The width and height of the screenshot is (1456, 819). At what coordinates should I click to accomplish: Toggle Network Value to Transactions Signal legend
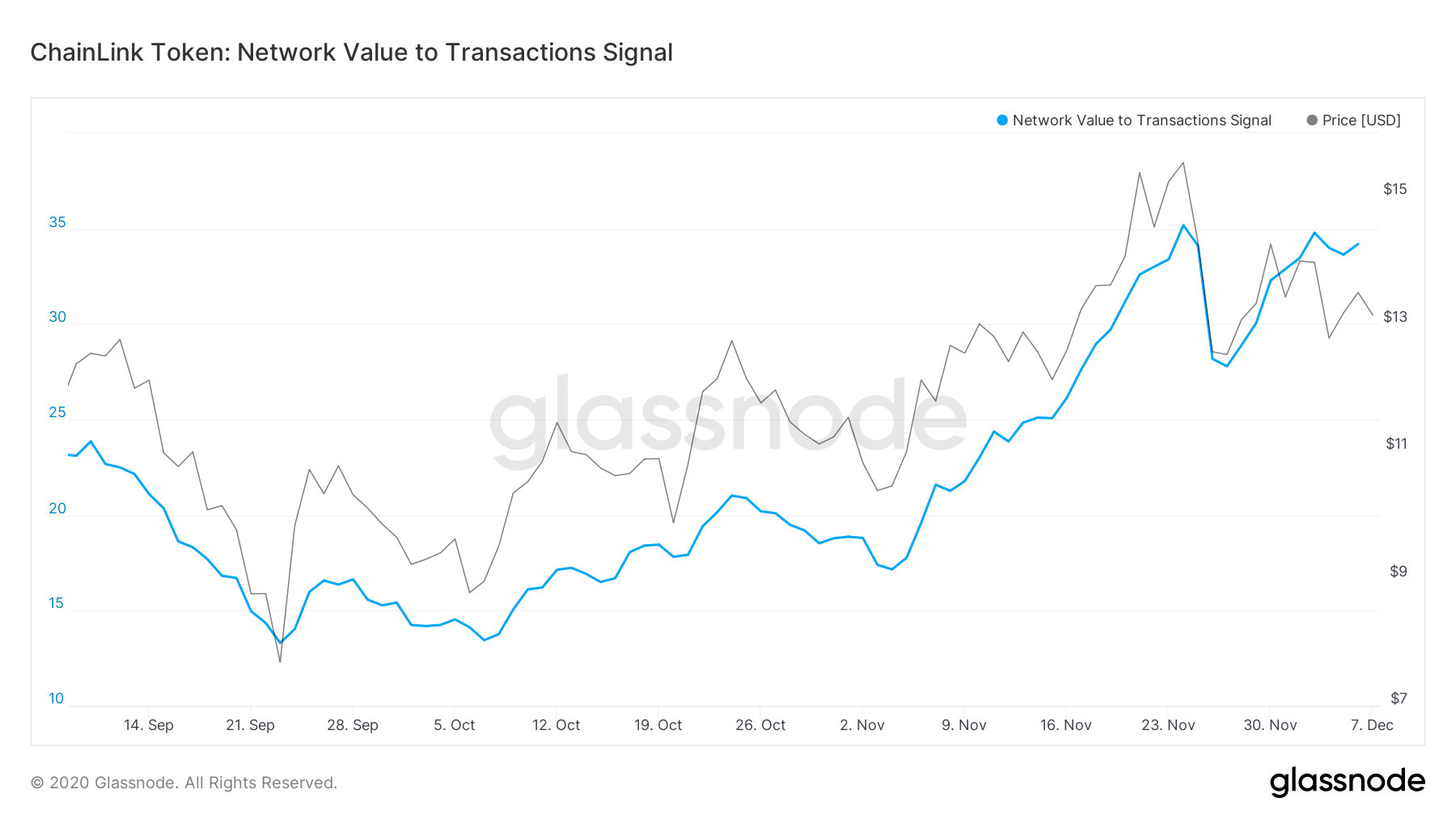click(1134, 120)
